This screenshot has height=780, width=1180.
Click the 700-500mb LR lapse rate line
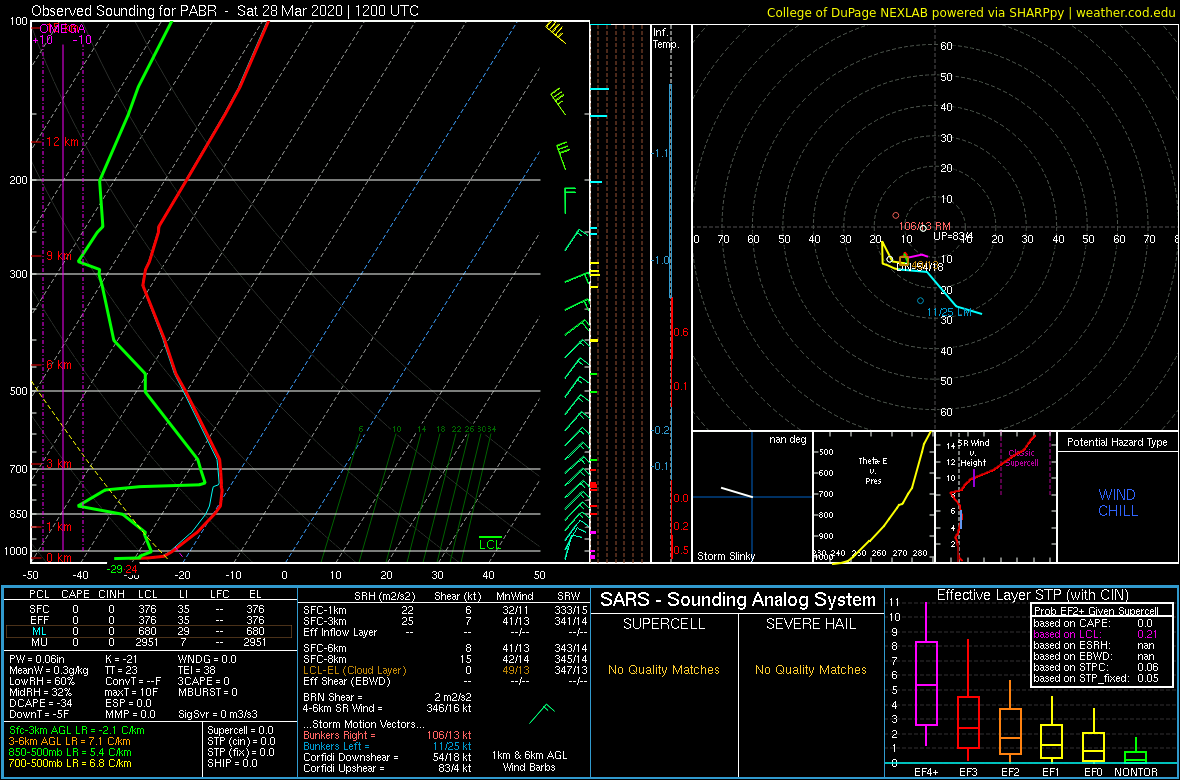[x=70, y=762]
